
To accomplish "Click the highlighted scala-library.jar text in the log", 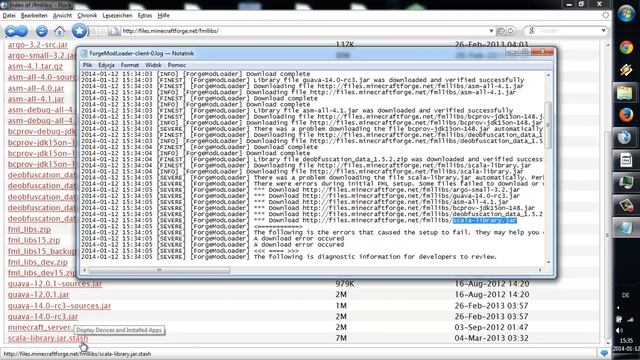I will pos(484,220).
